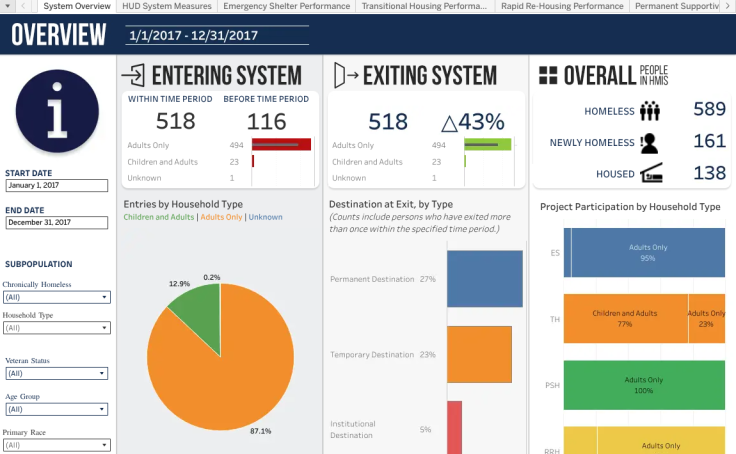Click the Entering System arrow-door icon
Viewport: 736px width, 454px height.
click(133, 76)
